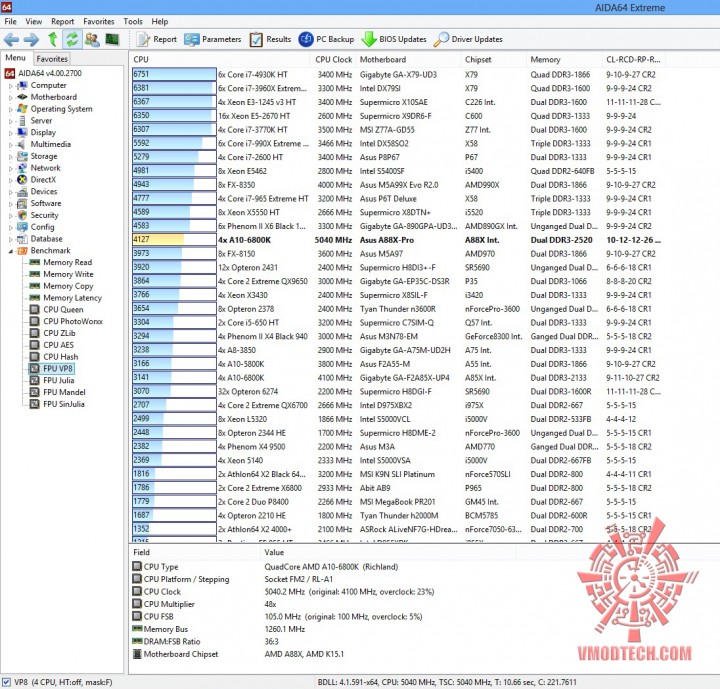Viewport: 720px width, 689px height.
Task: Open the File menu
Action: pos(10,21)
